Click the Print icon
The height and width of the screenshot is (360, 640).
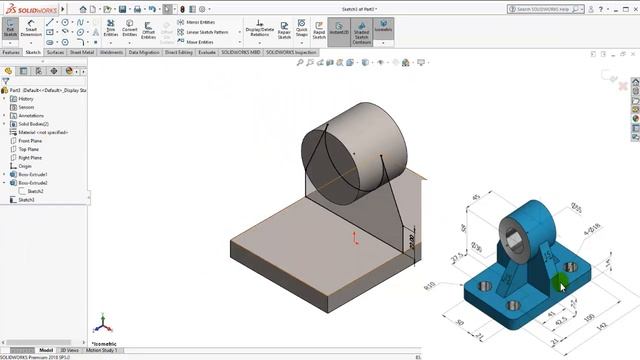point(138,9)
